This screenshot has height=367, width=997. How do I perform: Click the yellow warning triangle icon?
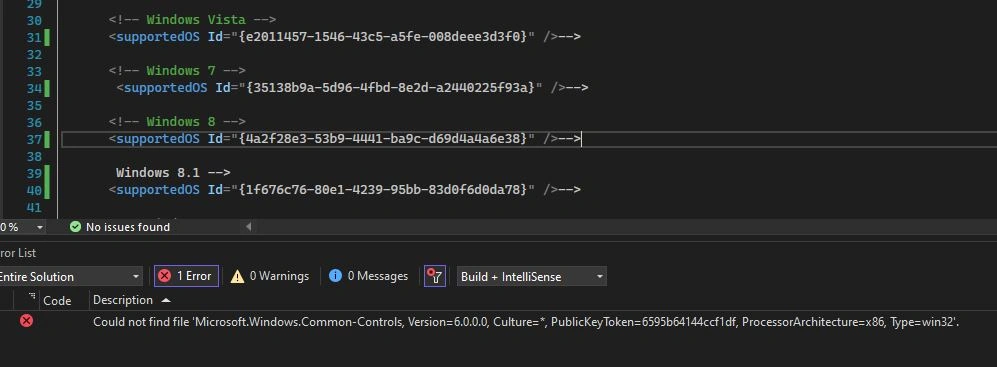237,277
